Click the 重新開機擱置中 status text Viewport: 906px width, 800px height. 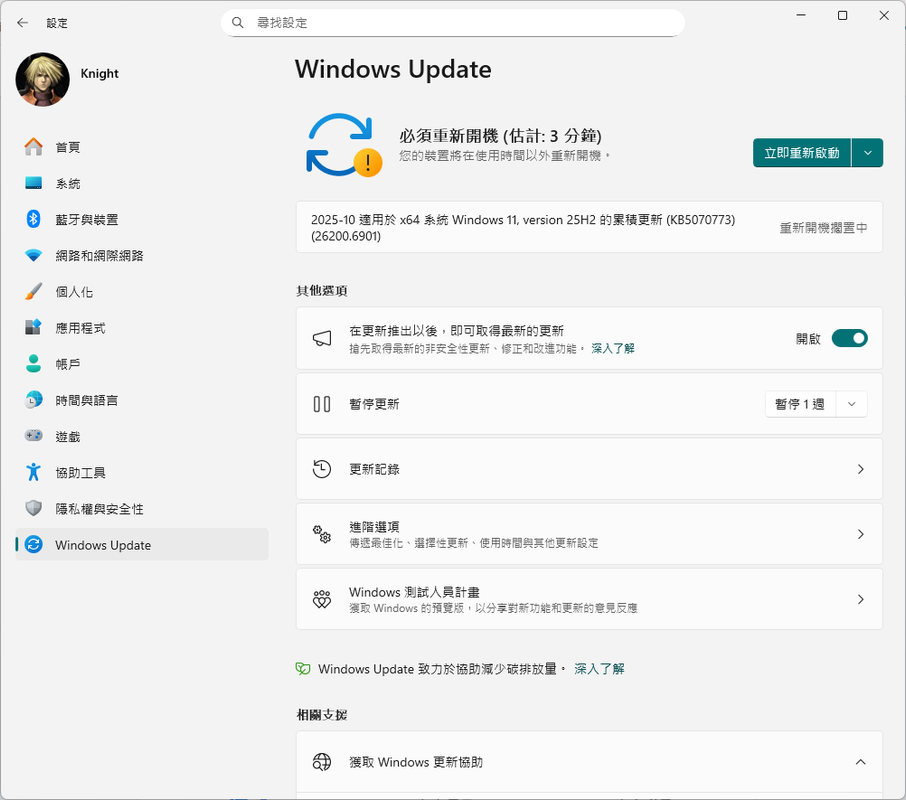point(823,228)
